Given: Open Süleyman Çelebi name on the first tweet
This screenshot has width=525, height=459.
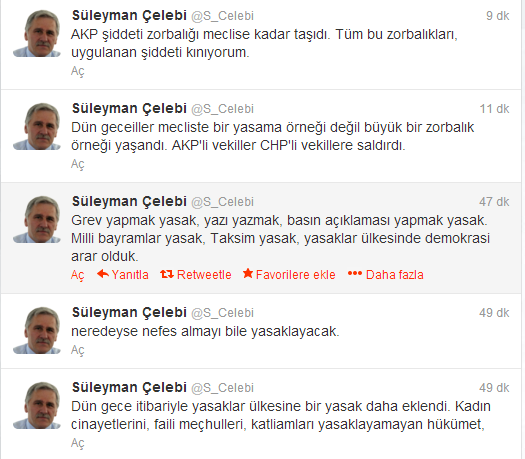Looking at the screenshot, I should pos(129,15).
